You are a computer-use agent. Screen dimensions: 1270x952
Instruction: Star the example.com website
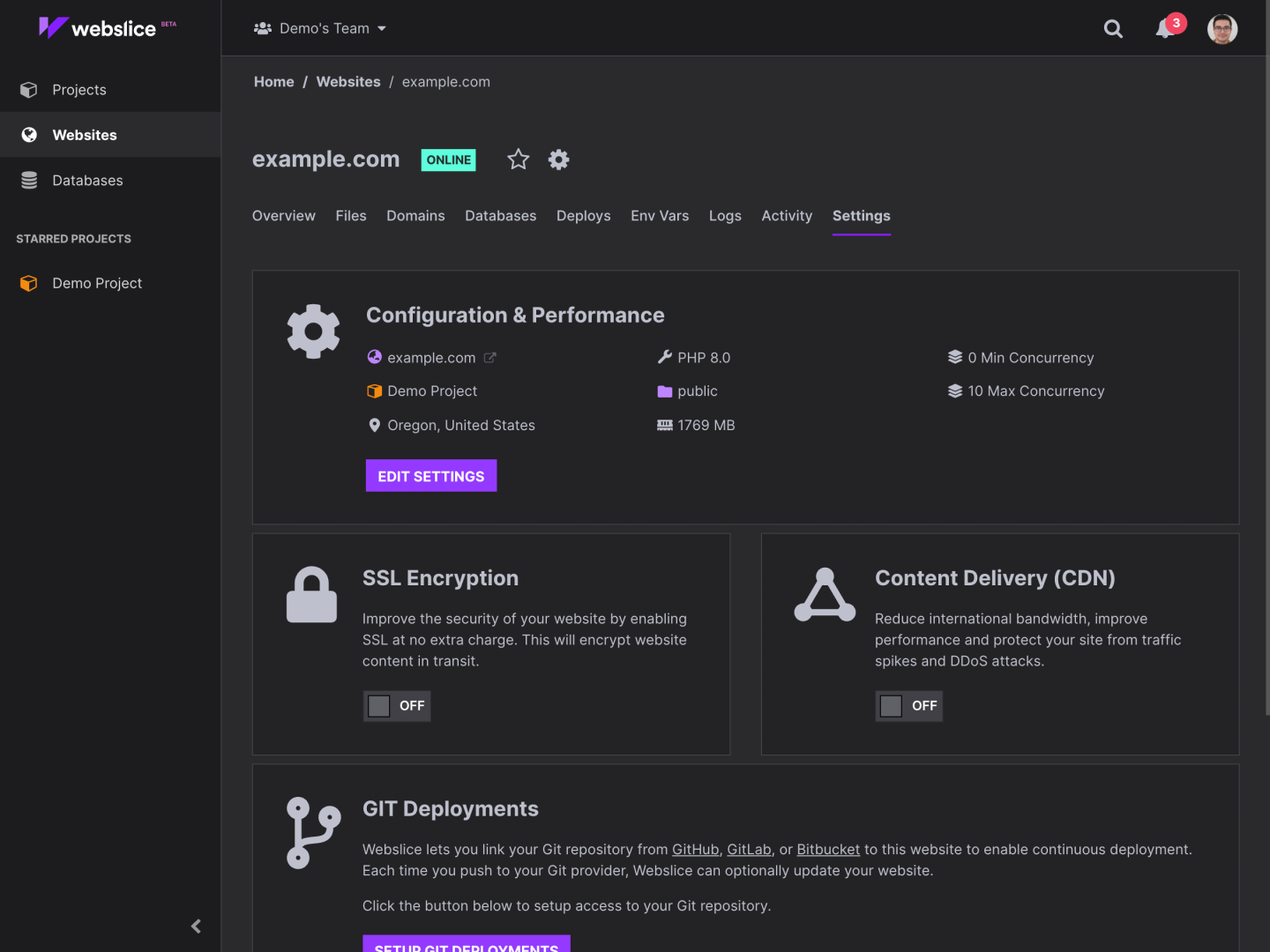(x=518, y=159)
